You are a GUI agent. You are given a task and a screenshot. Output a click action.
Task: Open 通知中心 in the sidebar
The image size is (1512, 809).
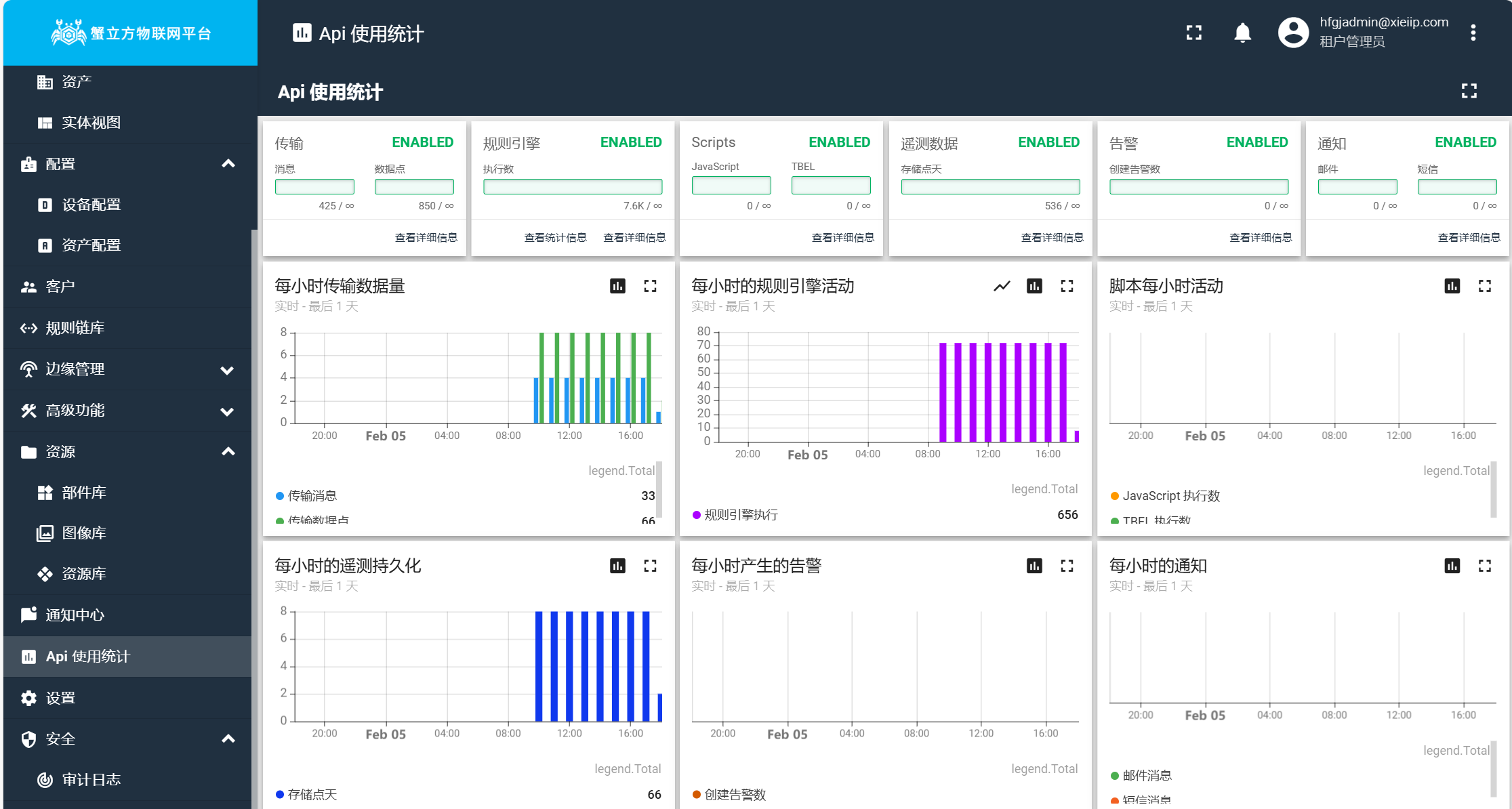pos(127,615)
